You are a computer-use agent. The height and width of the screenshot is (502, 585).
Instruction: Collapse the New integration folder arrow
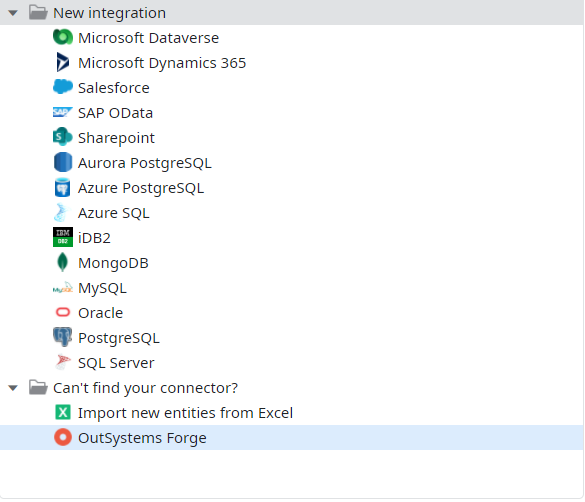point(13,13)
